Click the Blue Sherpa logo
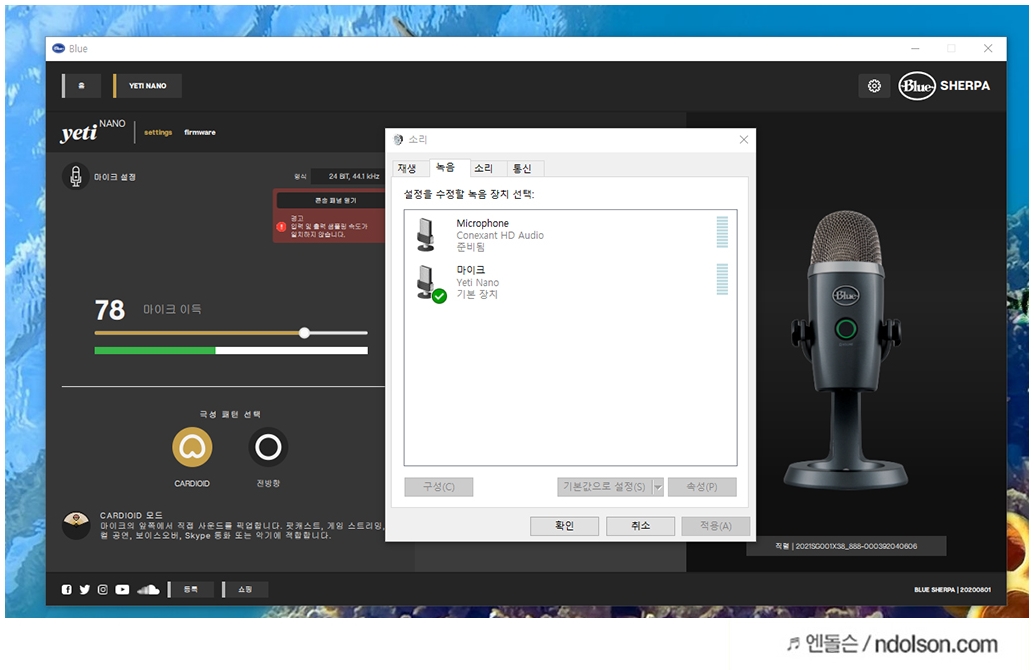This screenshot has height=670, width=1034. coord(944,86)
